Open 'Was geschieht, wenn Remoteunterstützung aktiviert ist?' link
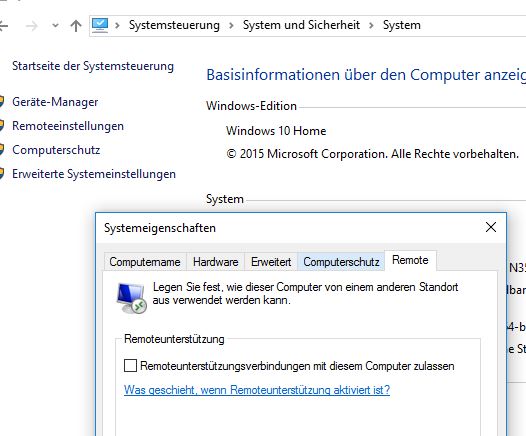 [257, 390]
